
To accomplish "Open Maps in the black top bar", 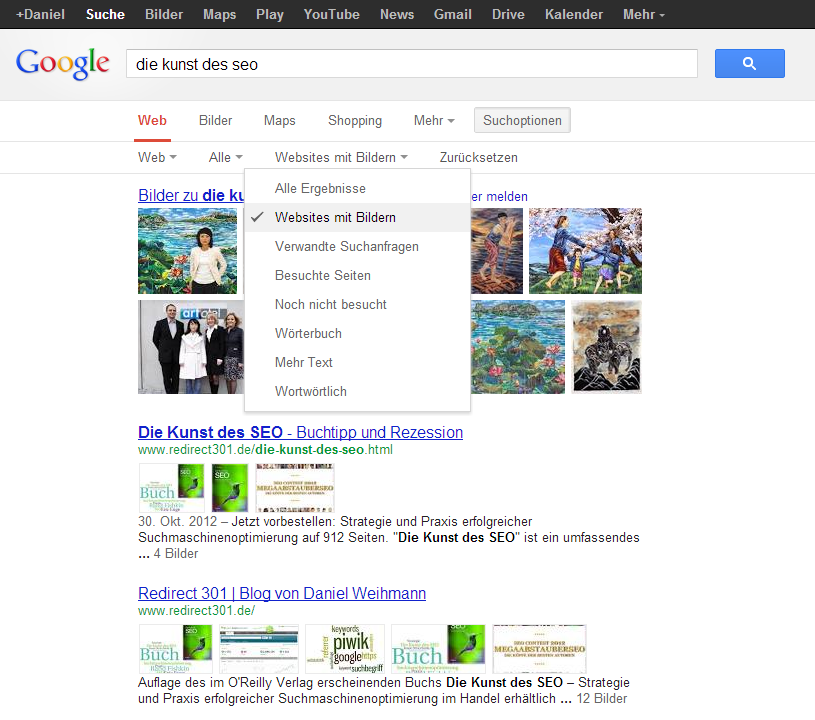I will pos(219,14).
